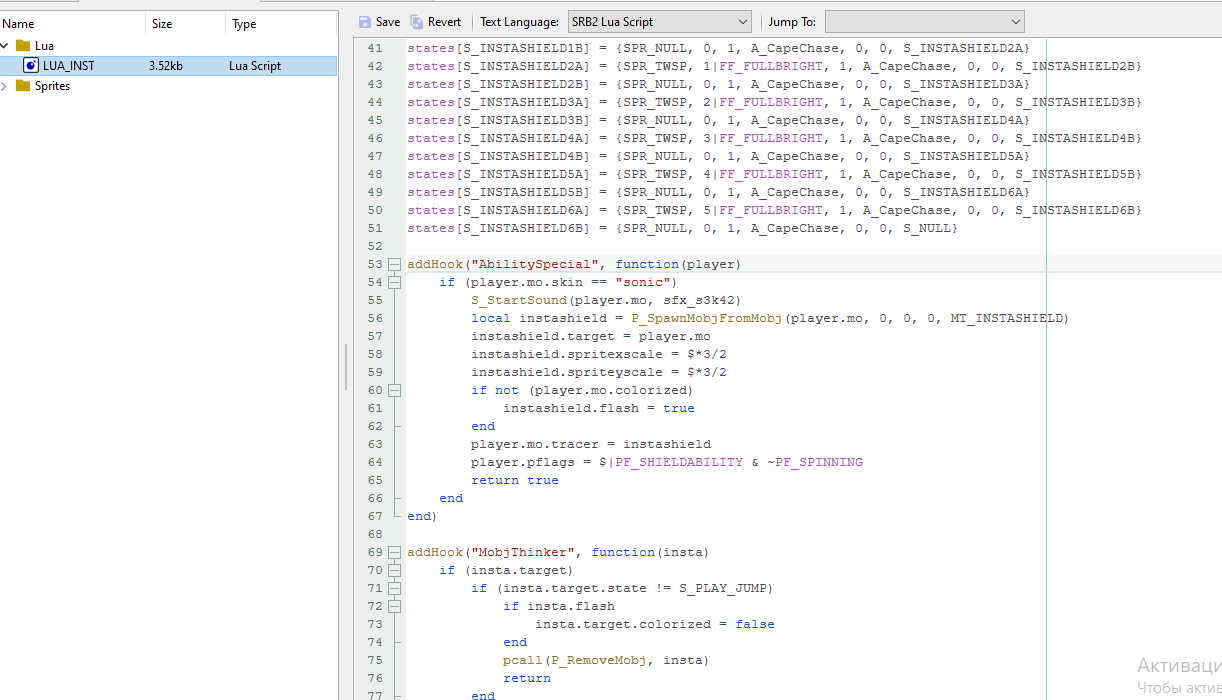This screenshot has height=700, width=1222.
Task: Select the Lua folder label
Action: coord(44,46)
